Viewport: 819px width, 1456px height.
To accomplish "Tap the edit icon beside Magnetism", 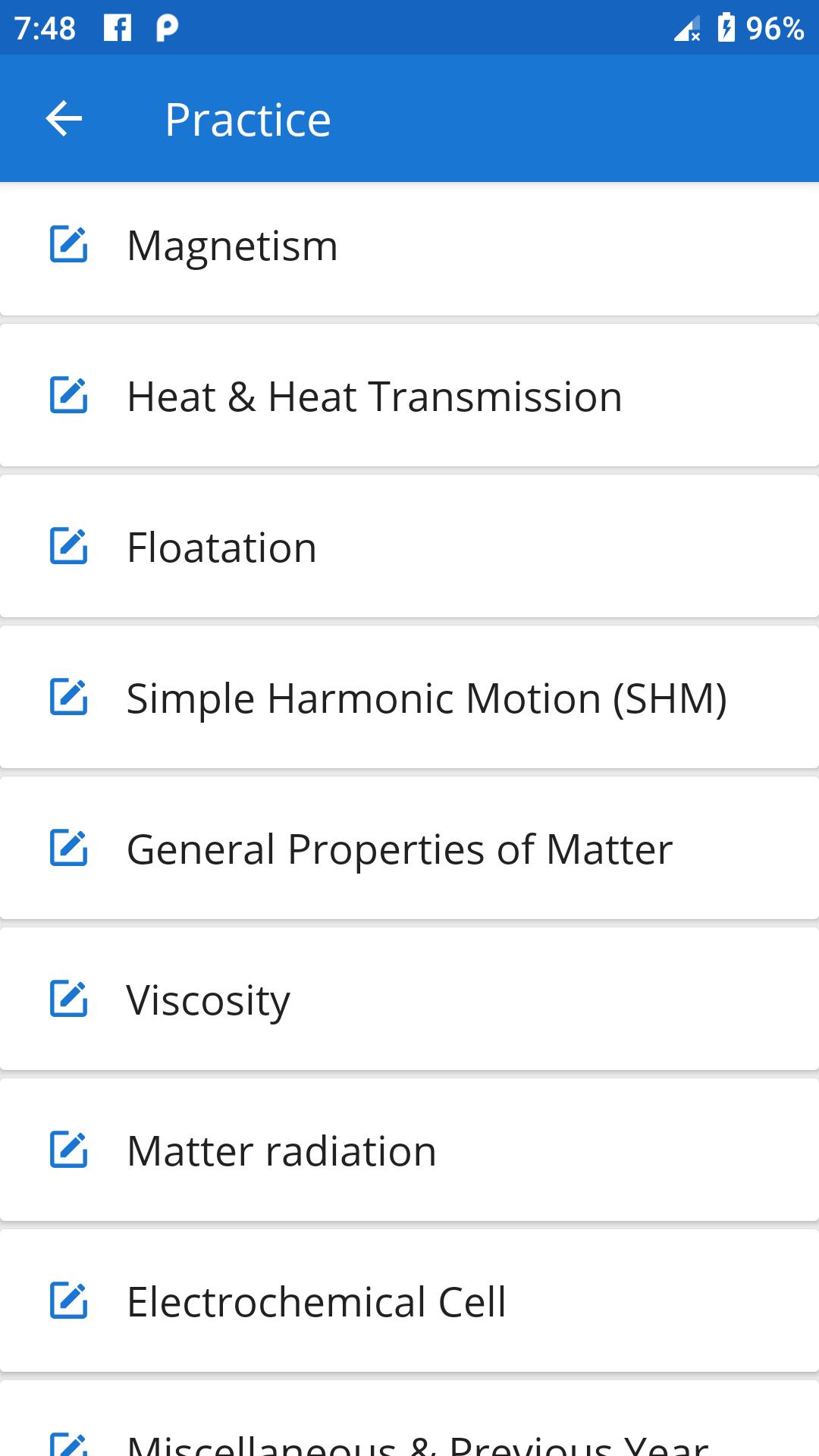I will [x=69, y=245].
